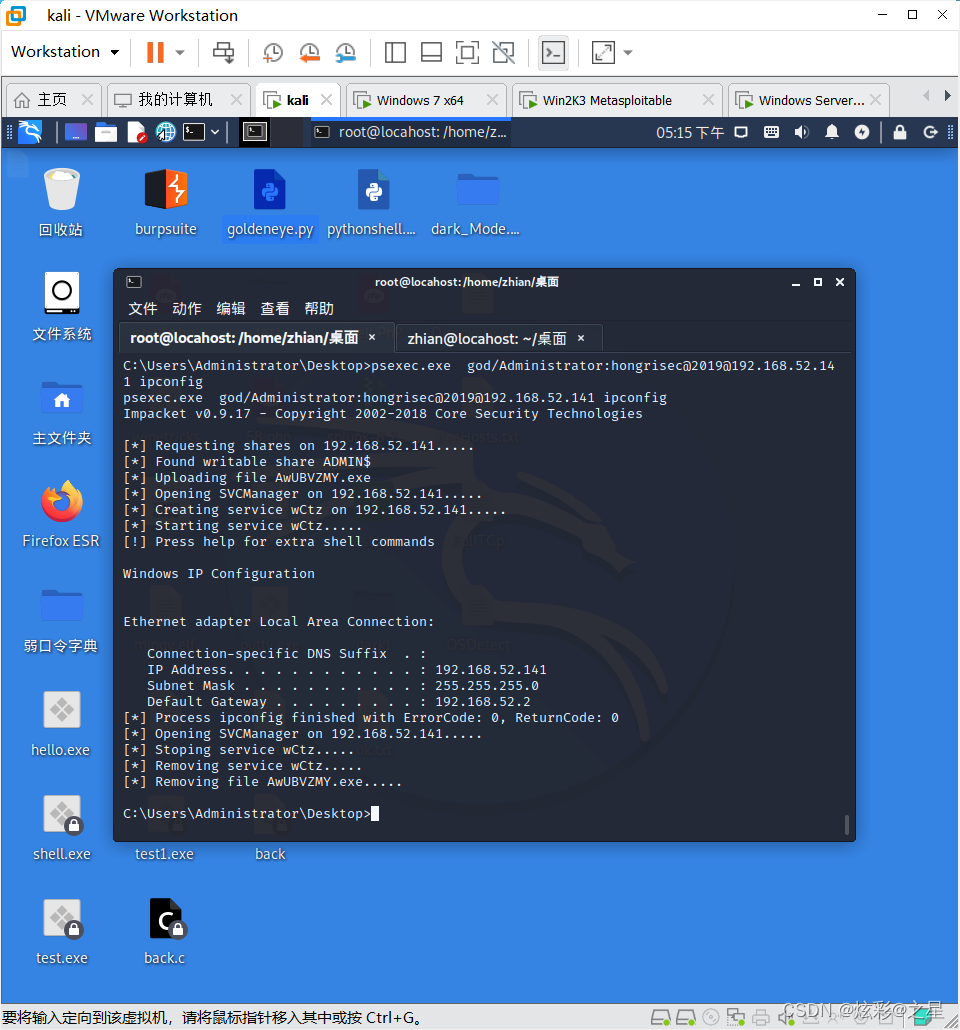The image size is (960, 1030).
Task: Click 'Found writable share ADMIN$' line
Action: (247, 462)
